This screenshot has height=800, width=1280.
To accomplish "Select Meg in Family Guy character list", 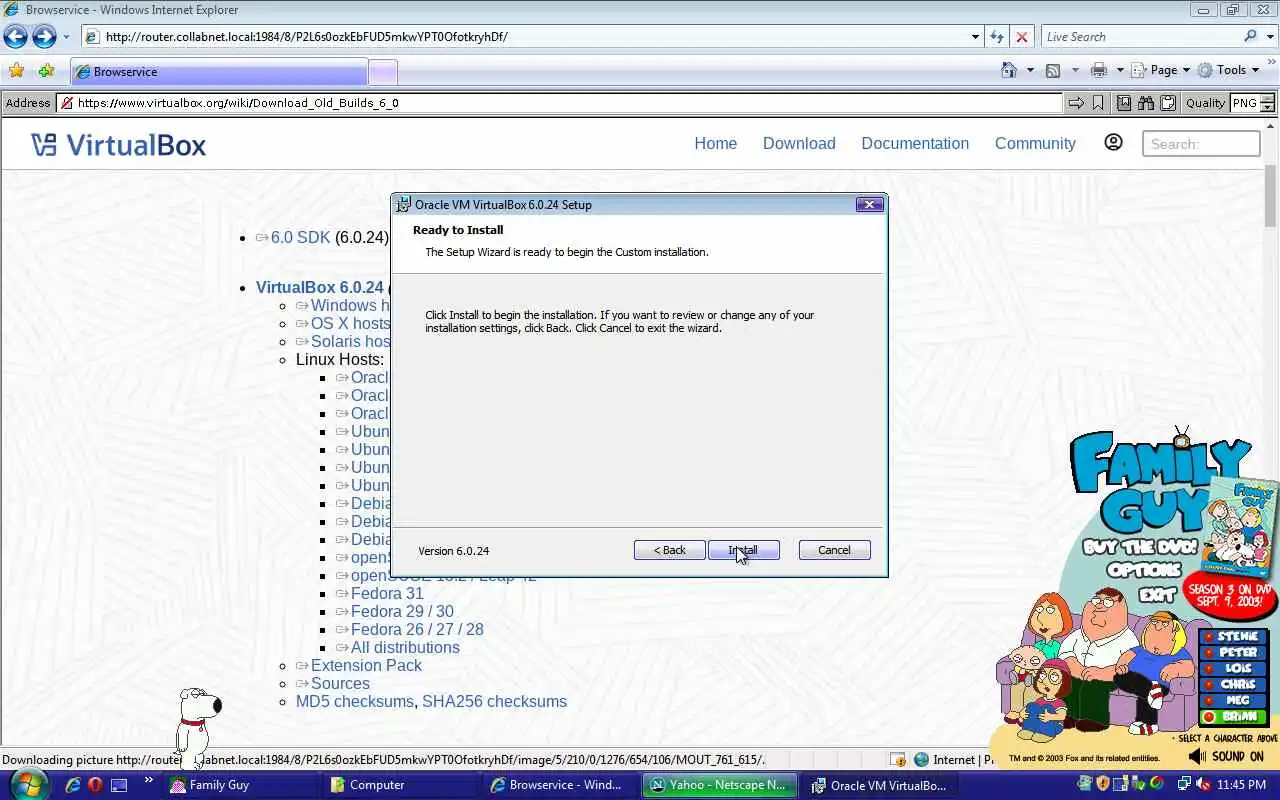I will [x=1235, y=701].
